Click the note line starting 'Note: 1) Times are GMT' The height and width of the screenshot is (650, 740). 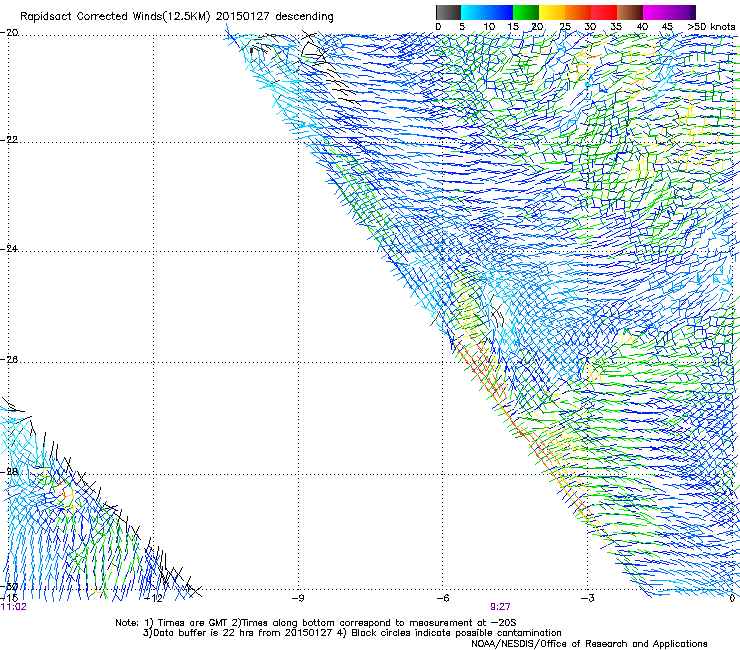pyautogui.click(x=316, y=623)
